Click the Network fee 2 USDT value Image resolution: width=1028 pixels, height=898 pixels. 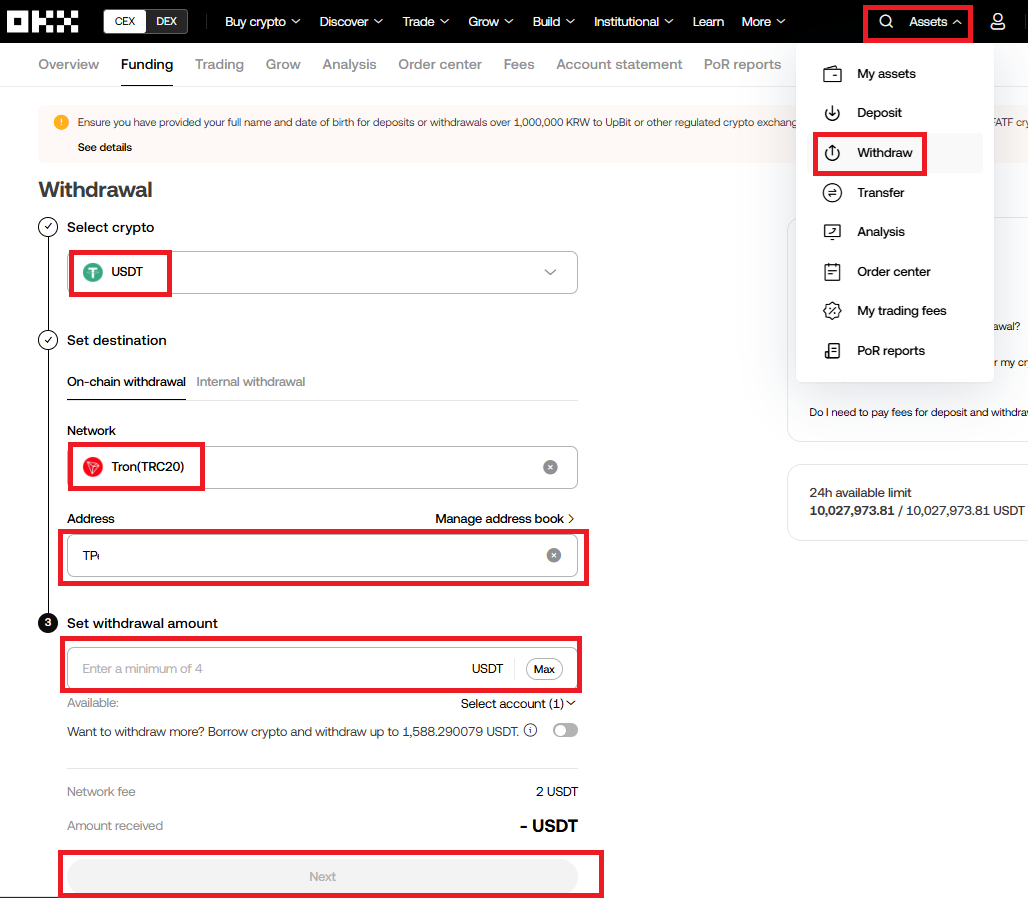[x=557, y=792]
